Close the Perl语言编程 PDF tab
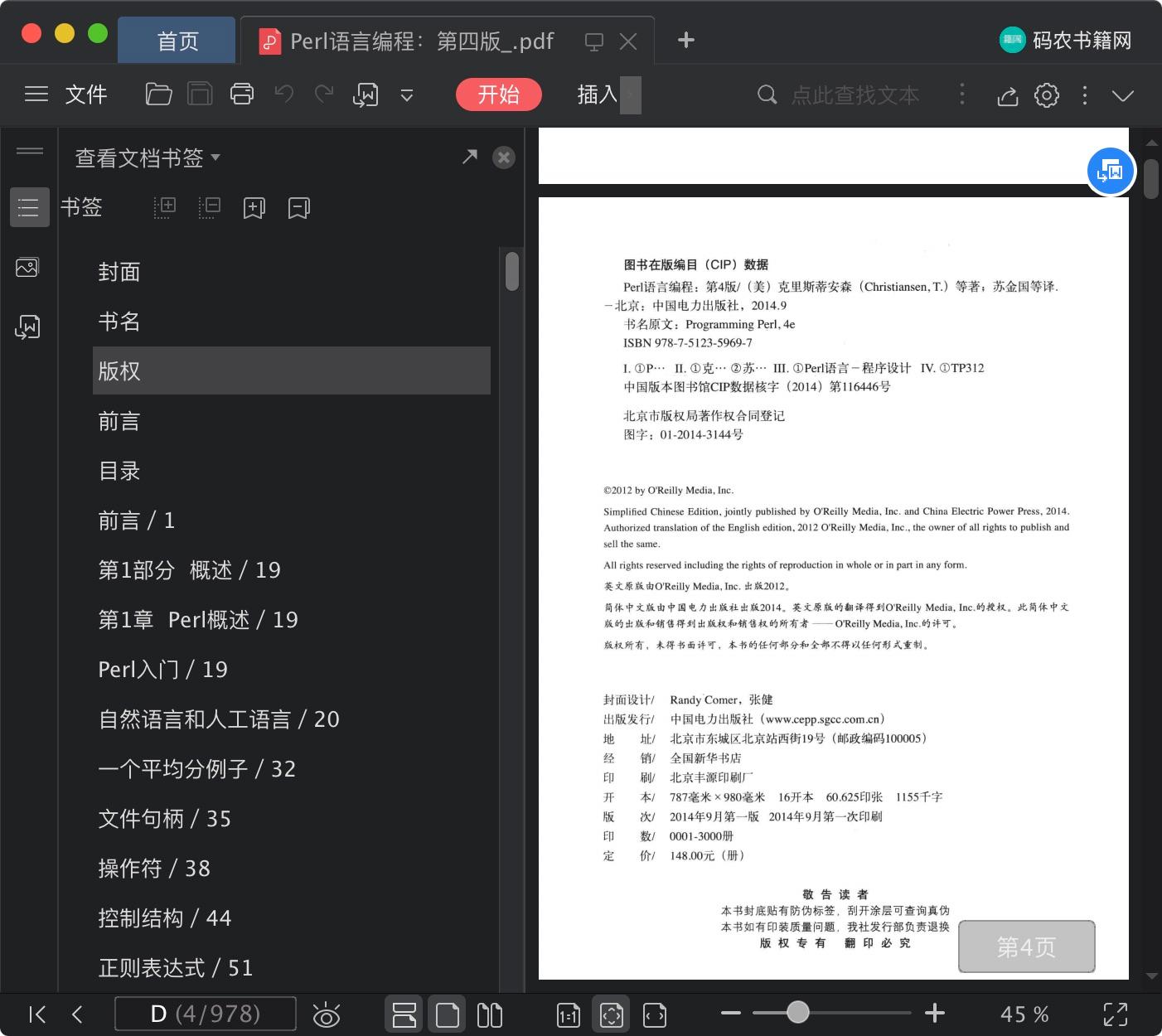This screenshot has height=1036, width=1162. coord(628,41)
